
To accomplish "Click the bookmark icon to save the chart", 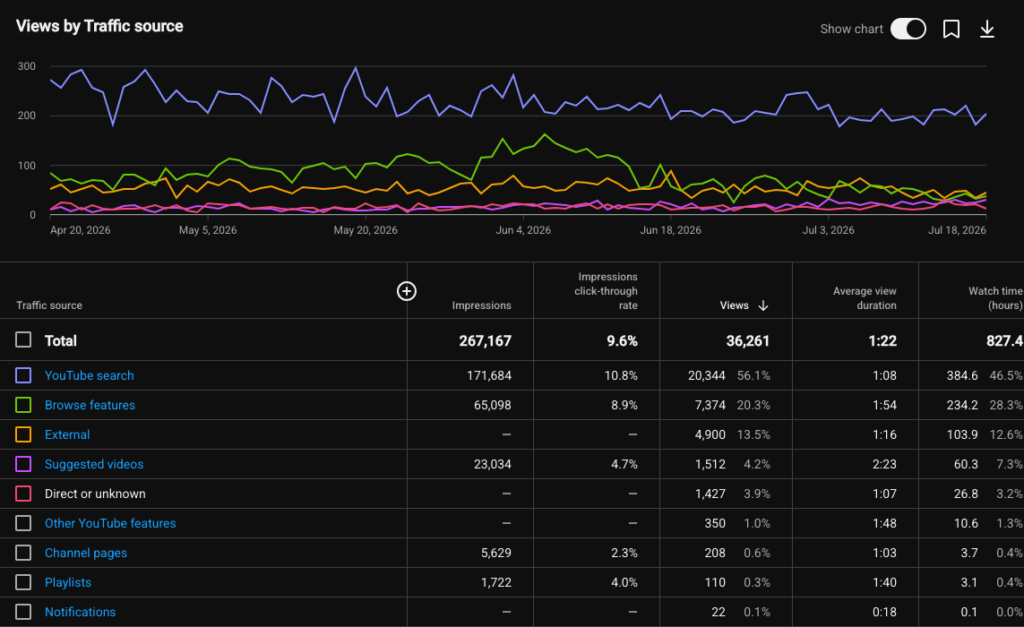I will (x=951, y=29).
